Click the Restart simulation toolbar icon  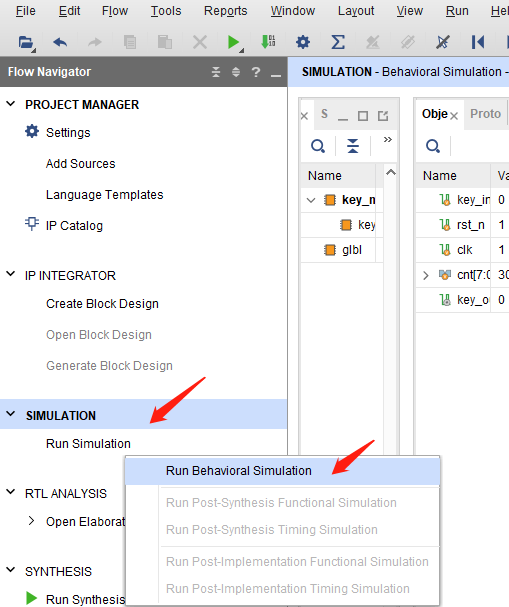click(478, 42)
